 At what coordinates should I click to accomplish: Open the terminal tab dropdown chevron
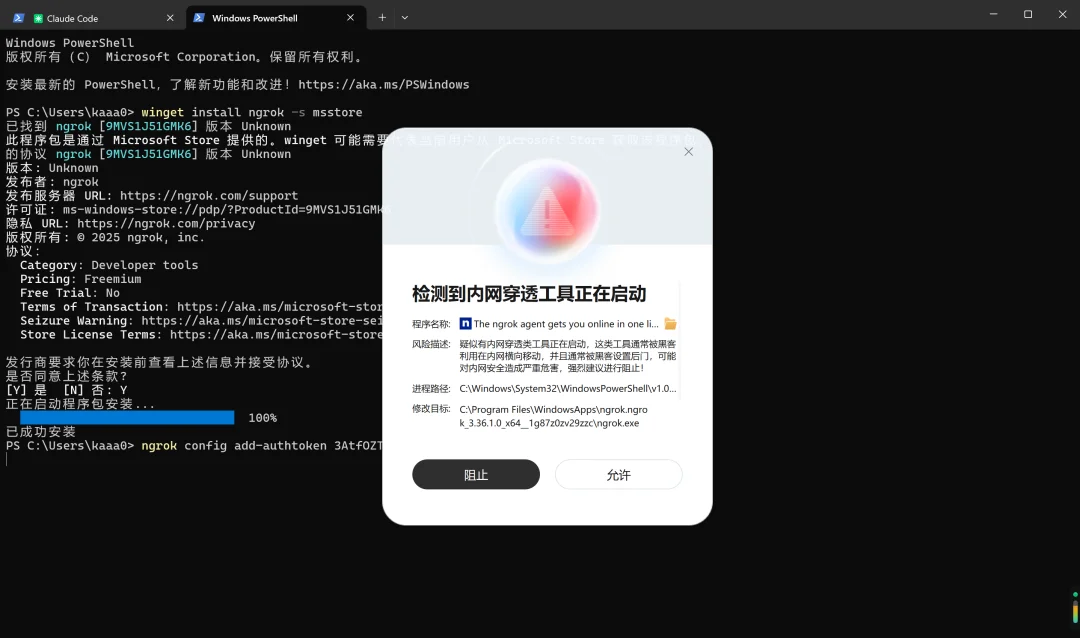pos(405,17)
